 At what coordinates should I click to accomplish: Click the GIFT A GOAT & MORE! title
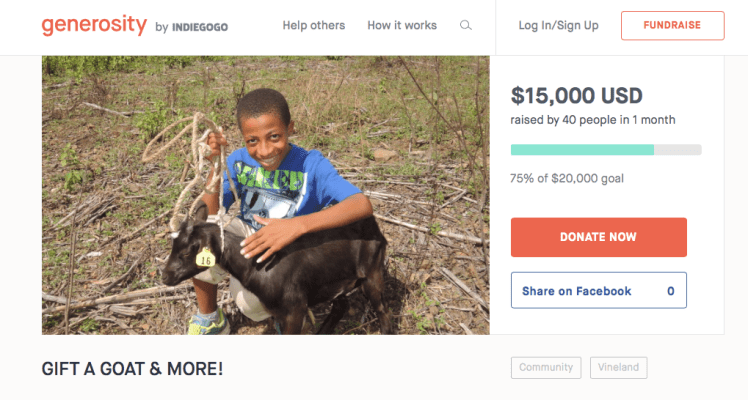coord(132,369)
